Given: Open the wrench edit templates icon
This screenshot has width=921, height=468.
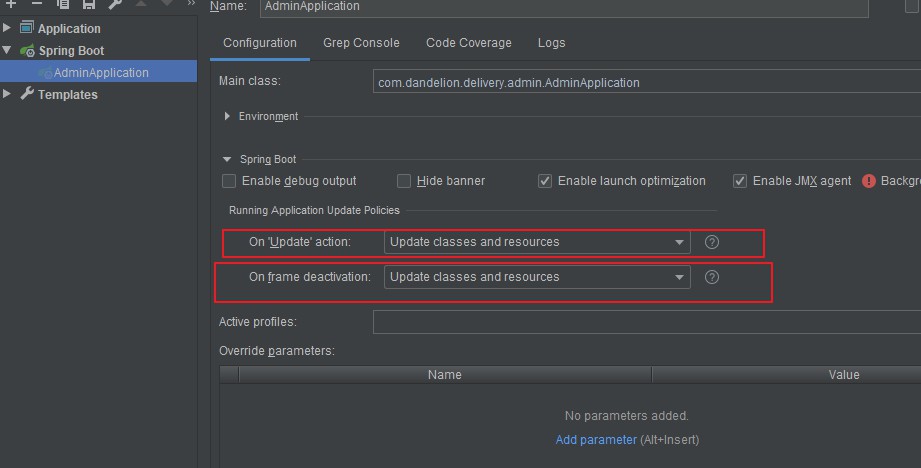Looking at the screenshot, I should pyautogui.click(x=115, y=4).
